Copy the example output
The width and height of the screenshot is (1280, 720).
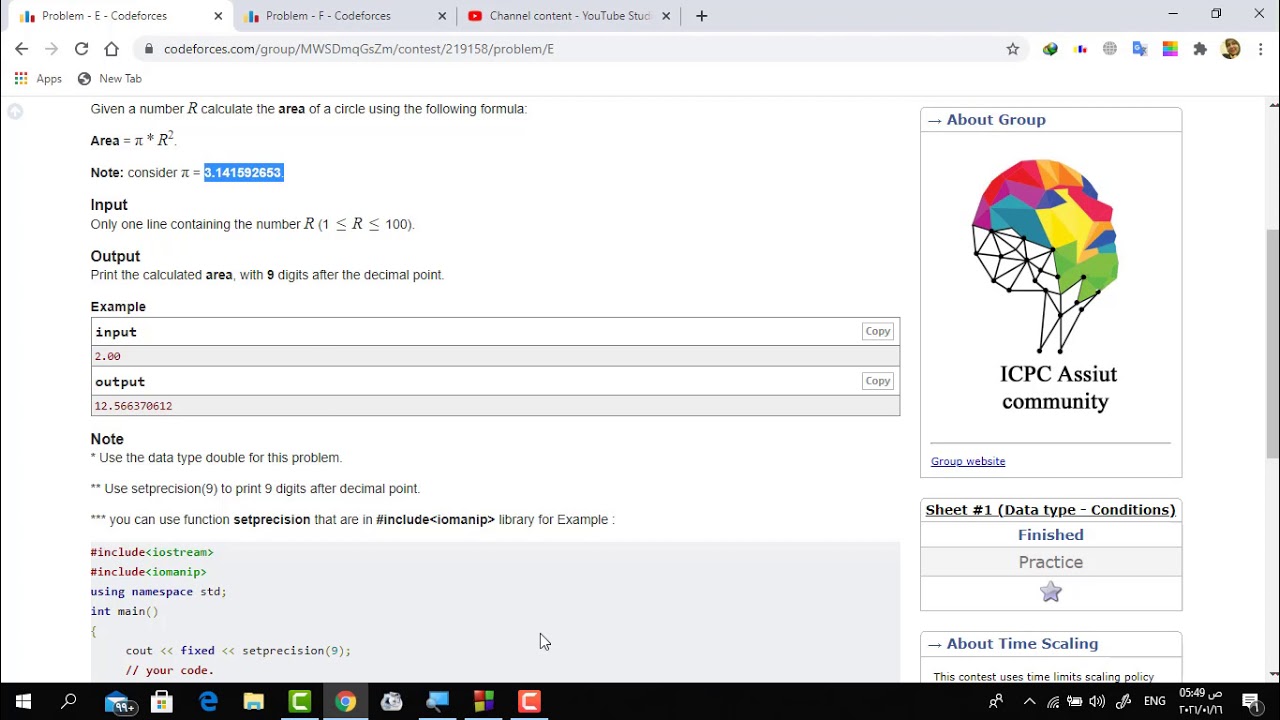(878, 381)
